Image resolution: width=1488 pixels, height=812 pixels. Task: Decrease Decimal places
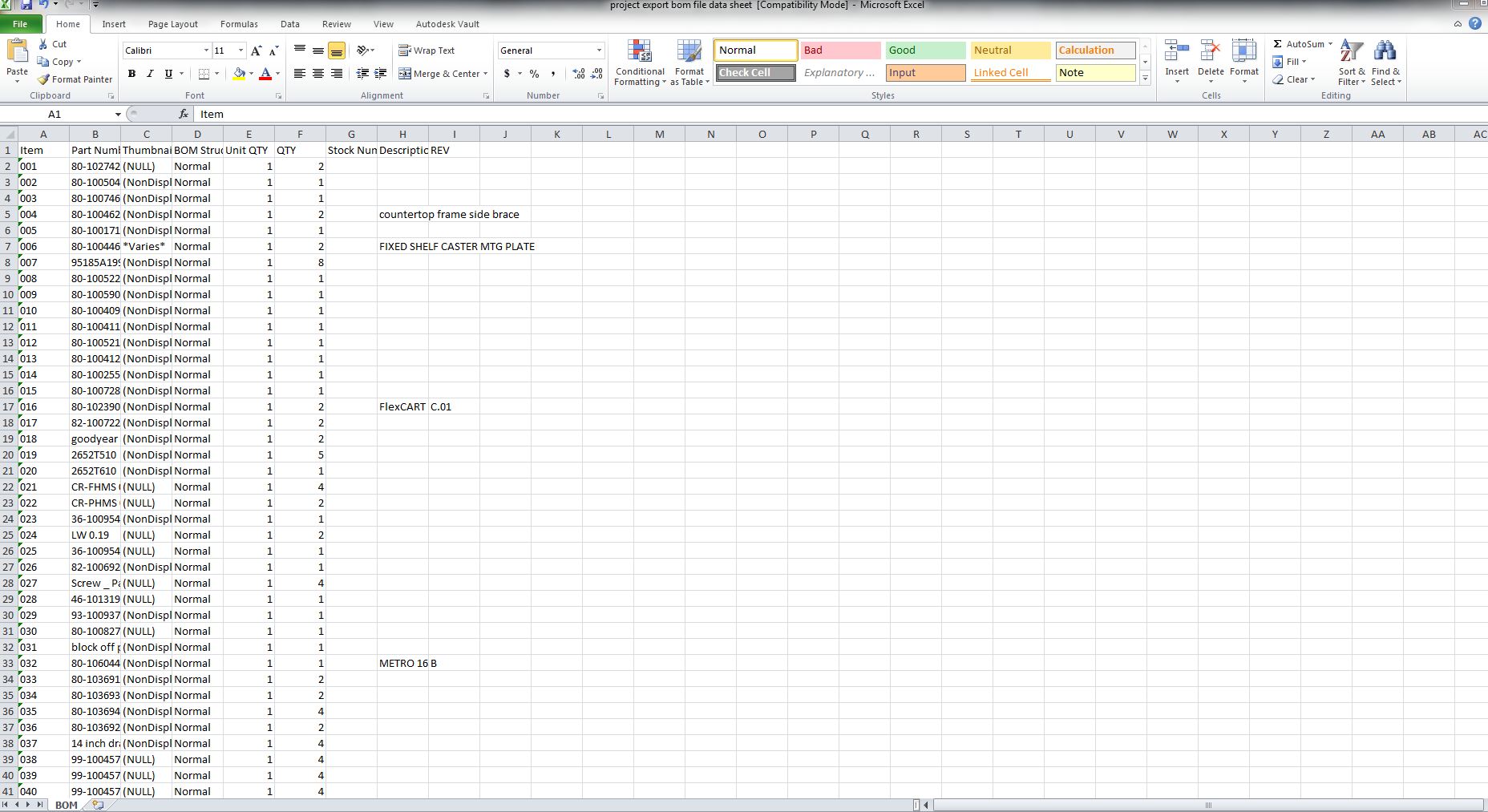coord(596,74)
